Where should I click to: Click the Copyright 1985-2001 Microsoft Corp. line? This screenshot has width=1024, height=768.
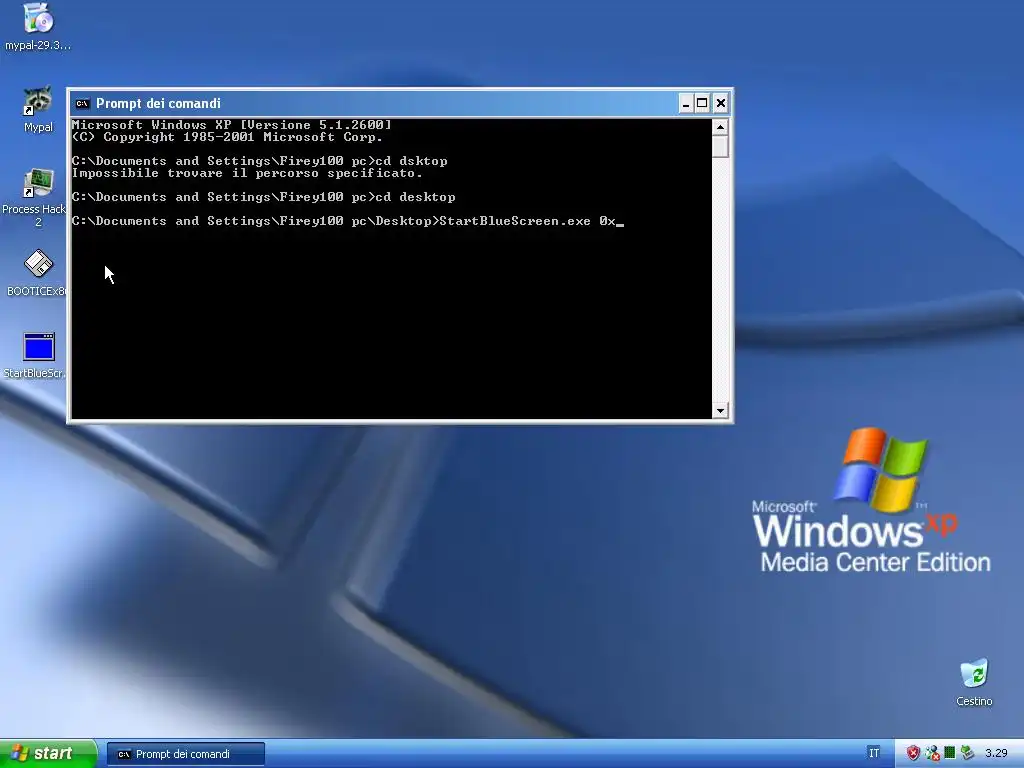click(227, 137)
